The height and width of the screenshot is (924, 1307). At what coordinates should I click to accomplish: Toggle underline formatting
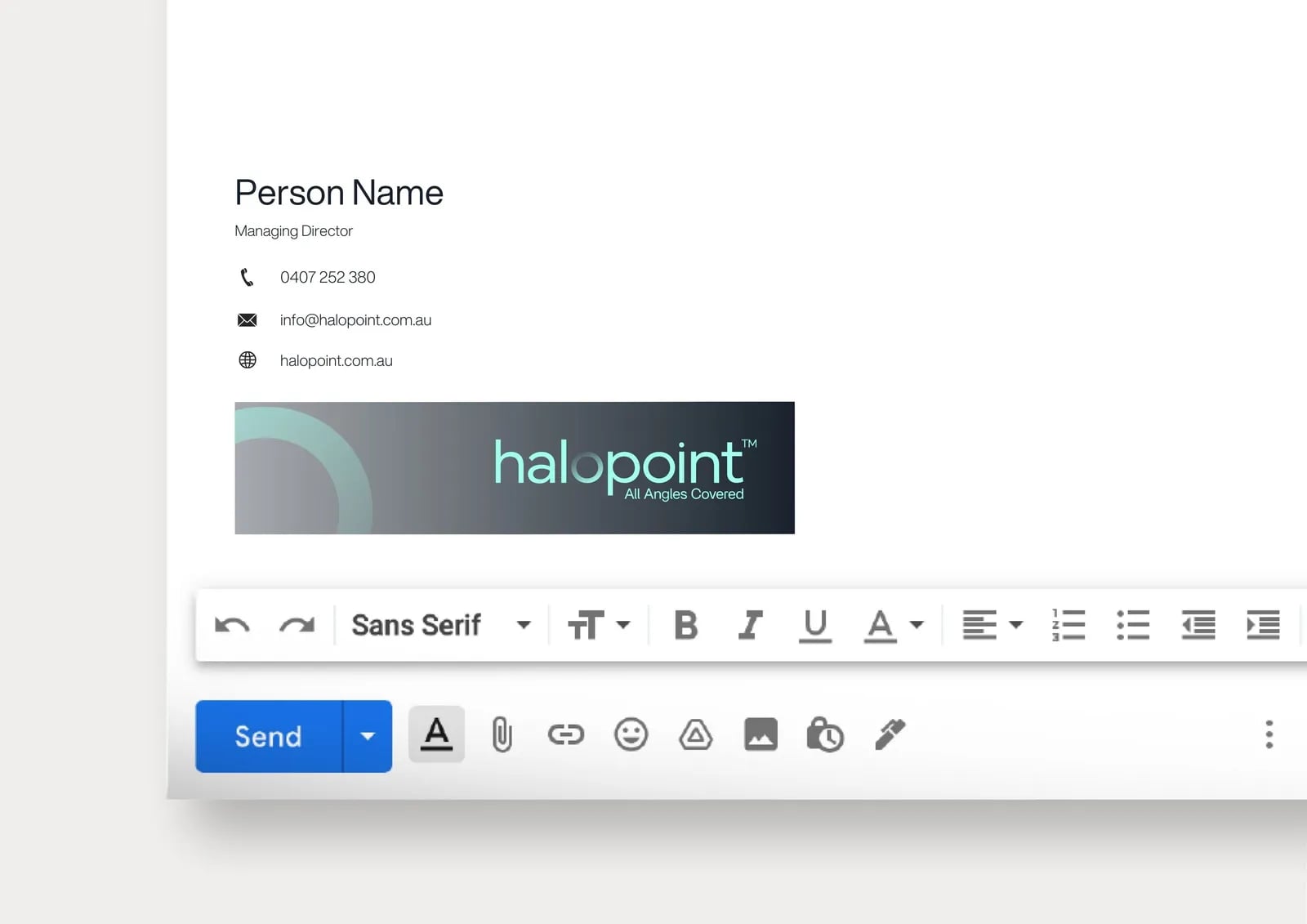pyautogui.click(x=814, y=626)
